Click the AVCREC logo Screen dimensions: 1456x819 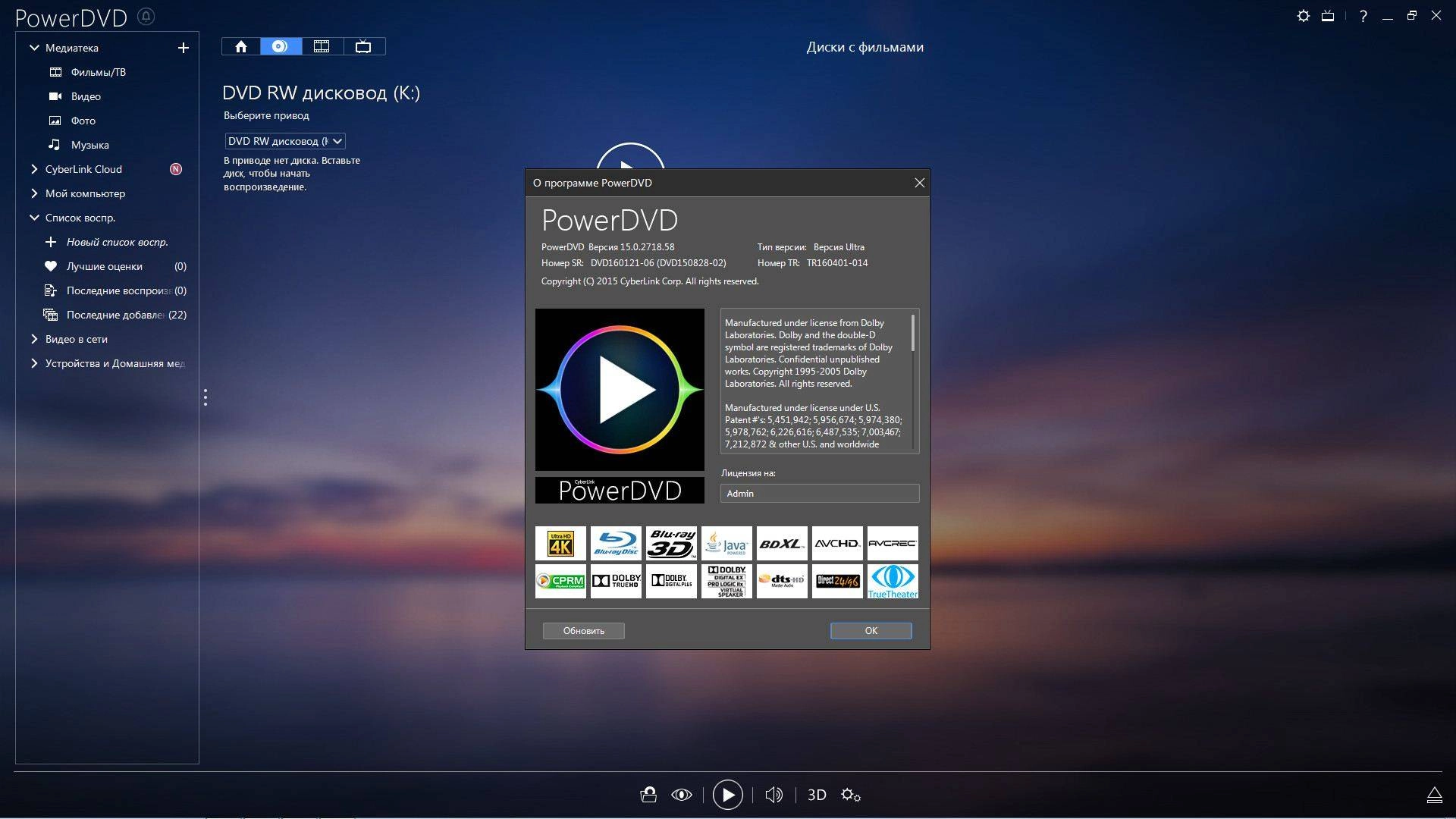pos(893,544)
